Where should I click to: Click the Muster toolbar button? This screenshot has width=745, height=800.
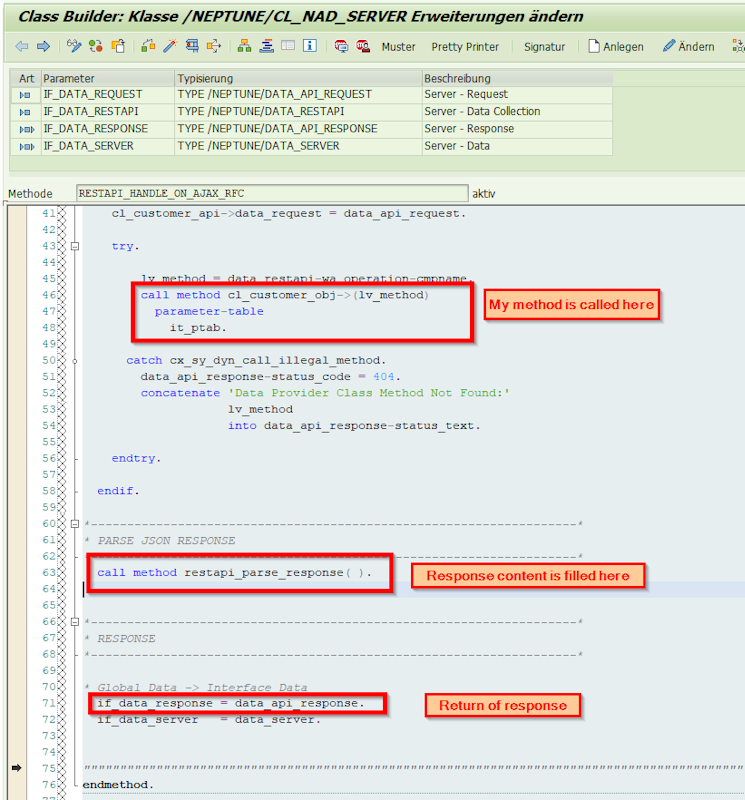(x=398, y=46)
